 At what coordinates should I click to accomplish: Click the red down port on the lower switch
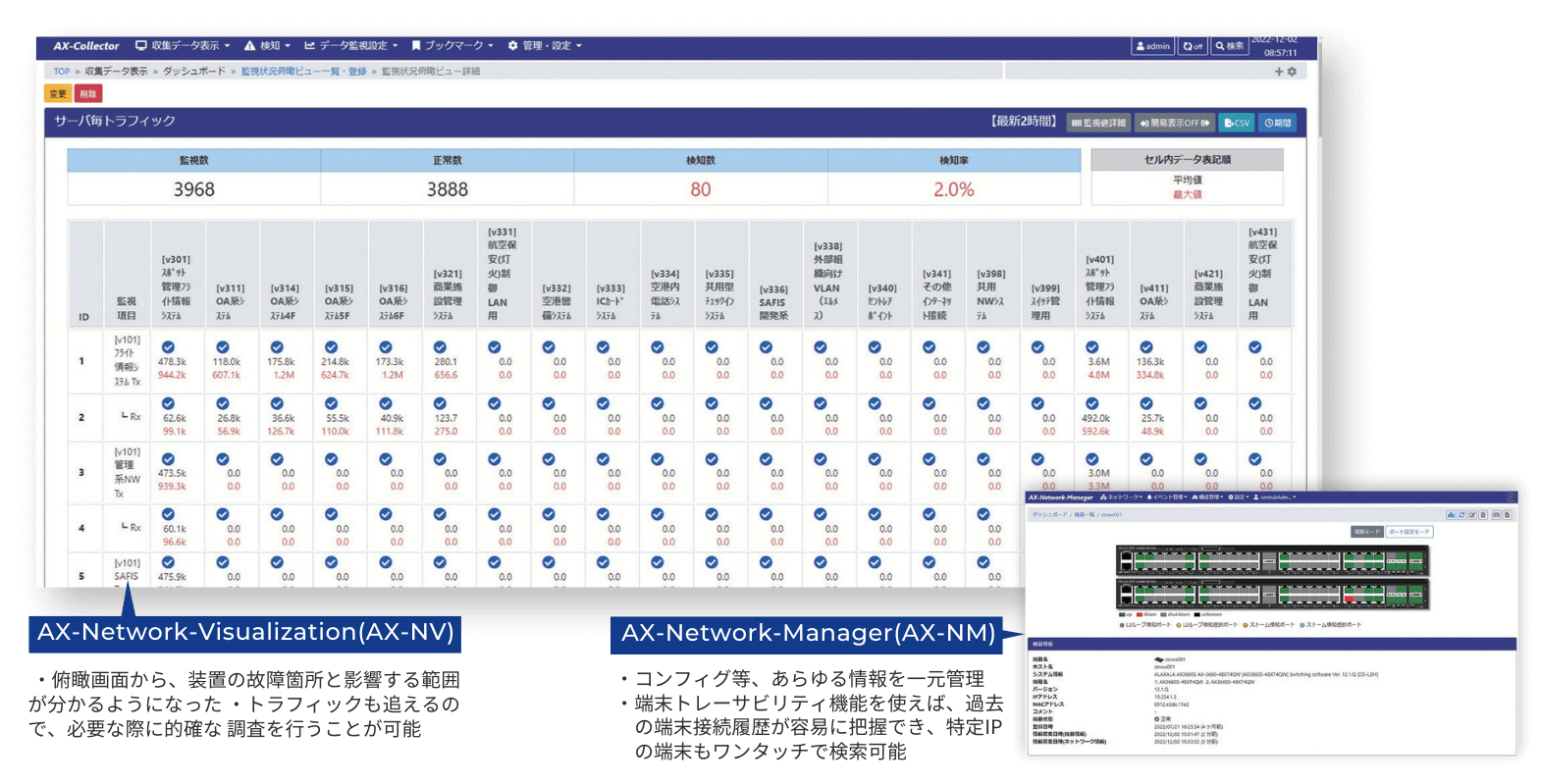click(x=1350, y=598)
